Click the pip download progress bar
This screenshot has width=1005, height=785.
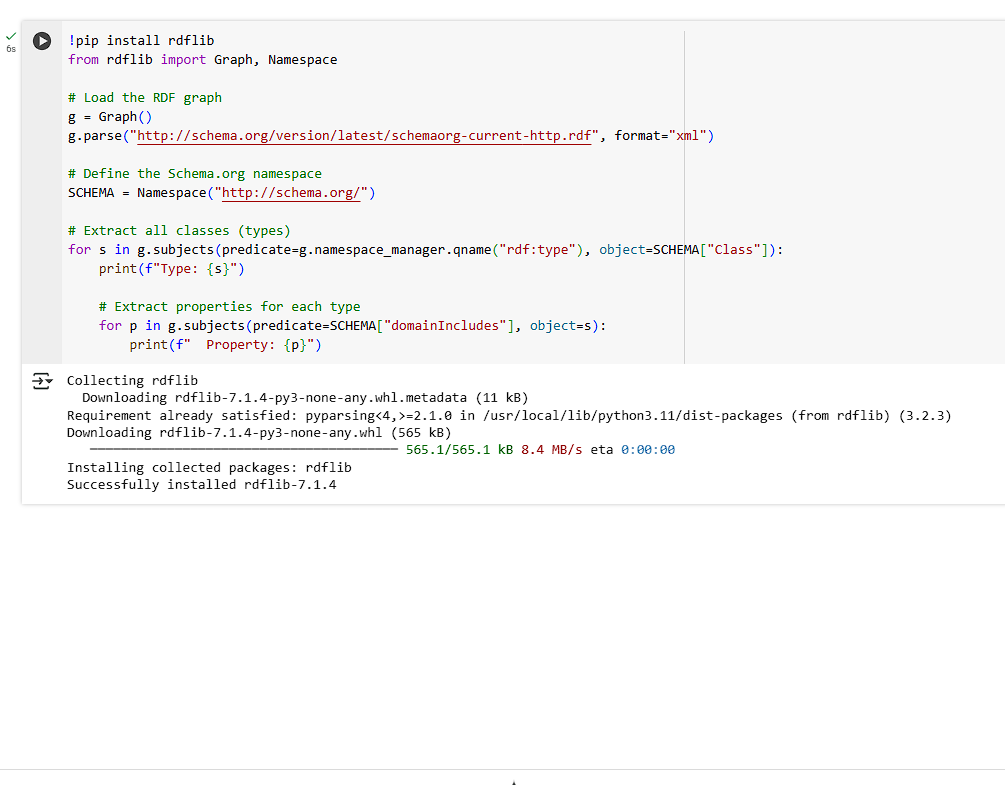click(244, 450)
